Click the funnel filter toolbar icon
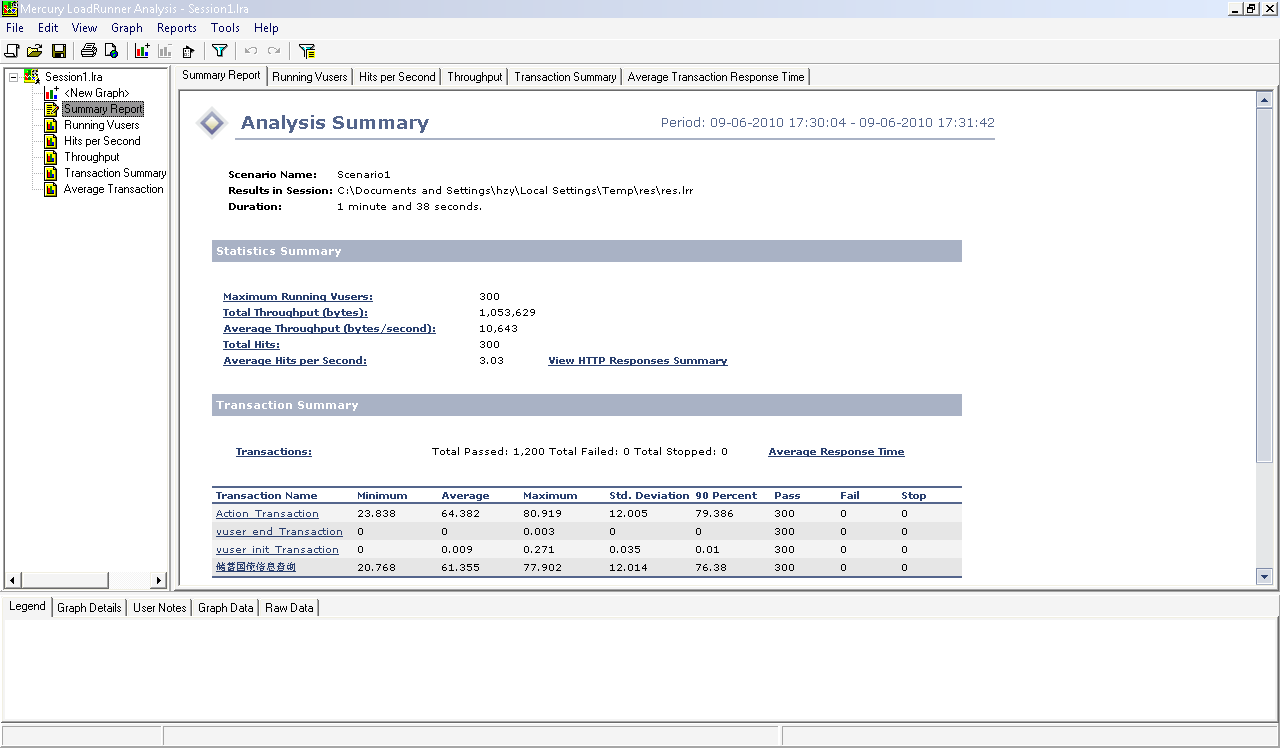The height and width of the screenshot is (748, 1280). pos(220,51)
